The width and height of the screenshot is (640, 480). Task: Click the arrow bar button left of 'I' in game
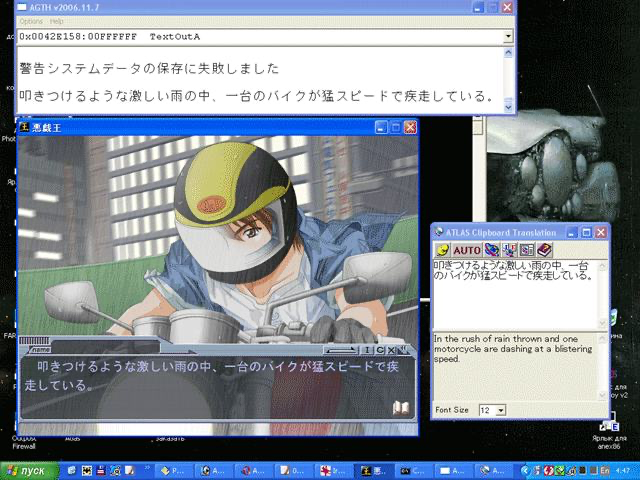[x=341, y=350]
